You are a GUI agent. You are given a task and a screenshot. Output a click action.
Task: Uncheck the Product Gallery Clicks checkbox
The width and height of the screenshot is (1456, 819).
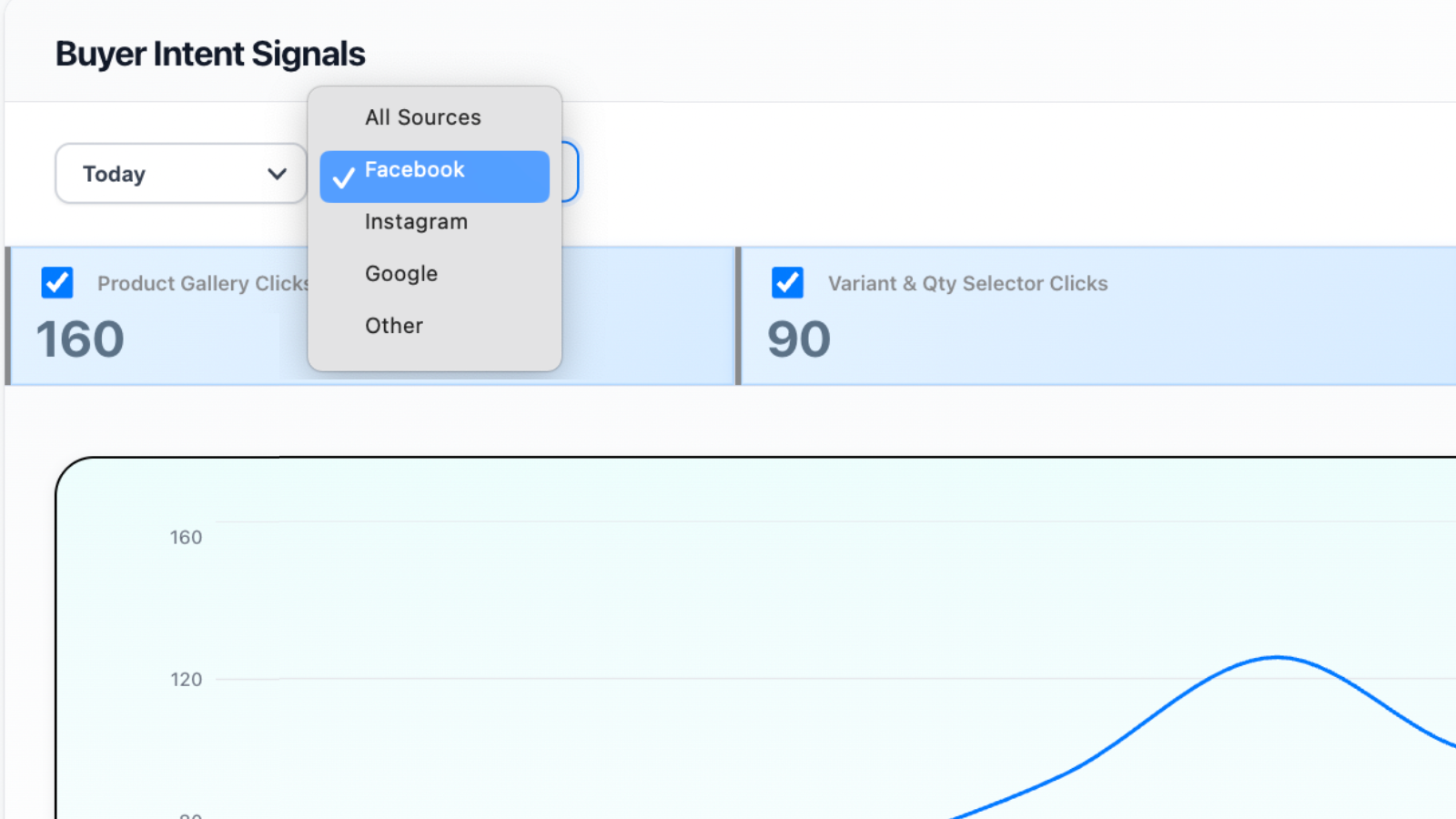point(57,283)
